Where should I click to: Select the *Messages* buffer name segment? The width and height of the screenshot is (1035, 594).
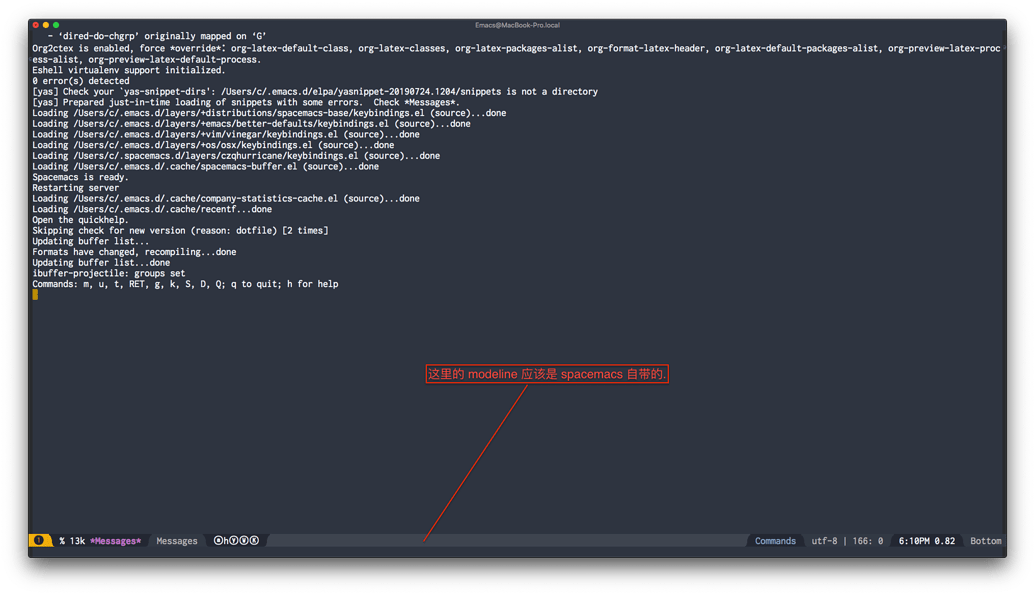click(114, 540)
